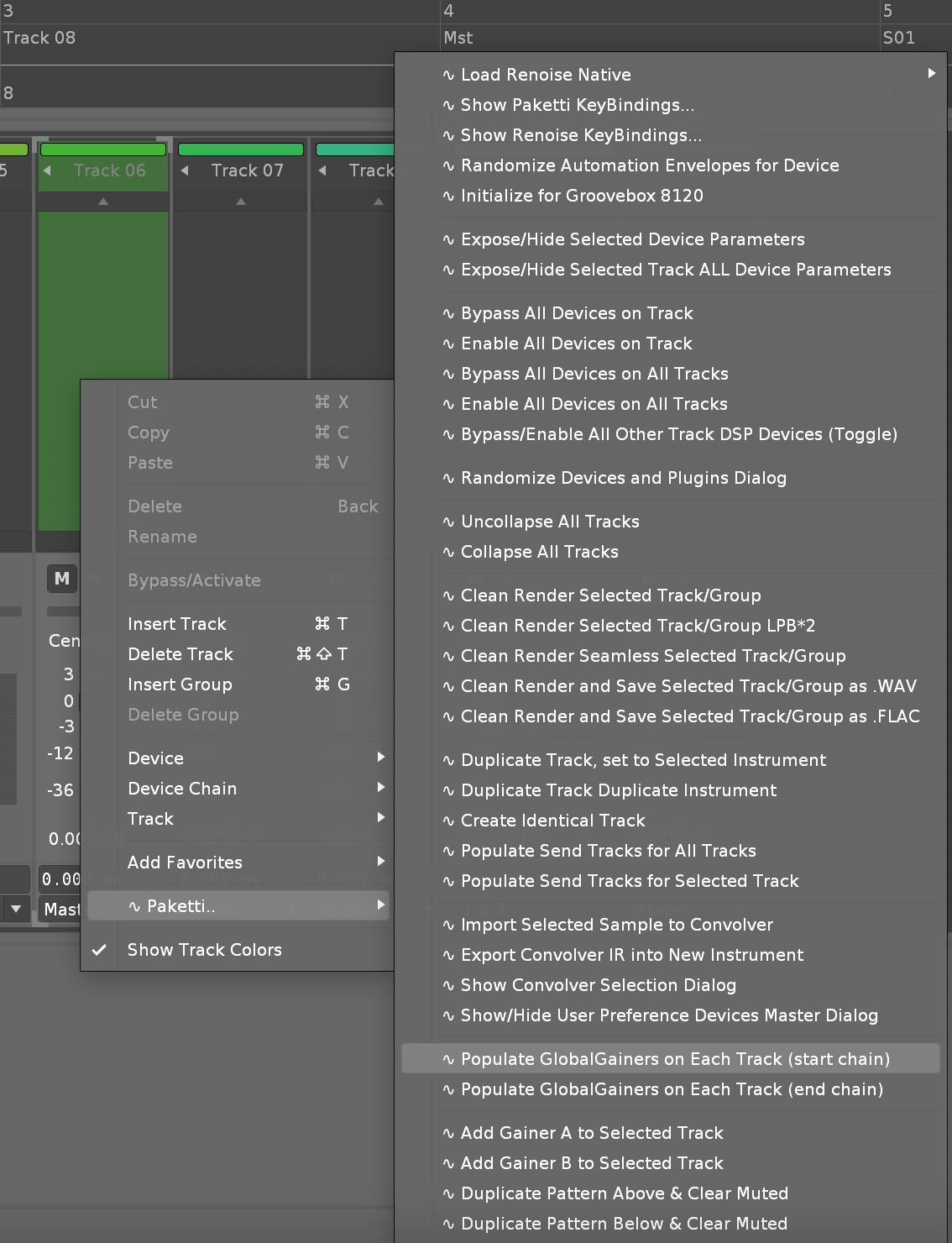Select Populate GlobalGainers on Each Track (start chain)

(x=674, y=1059)
